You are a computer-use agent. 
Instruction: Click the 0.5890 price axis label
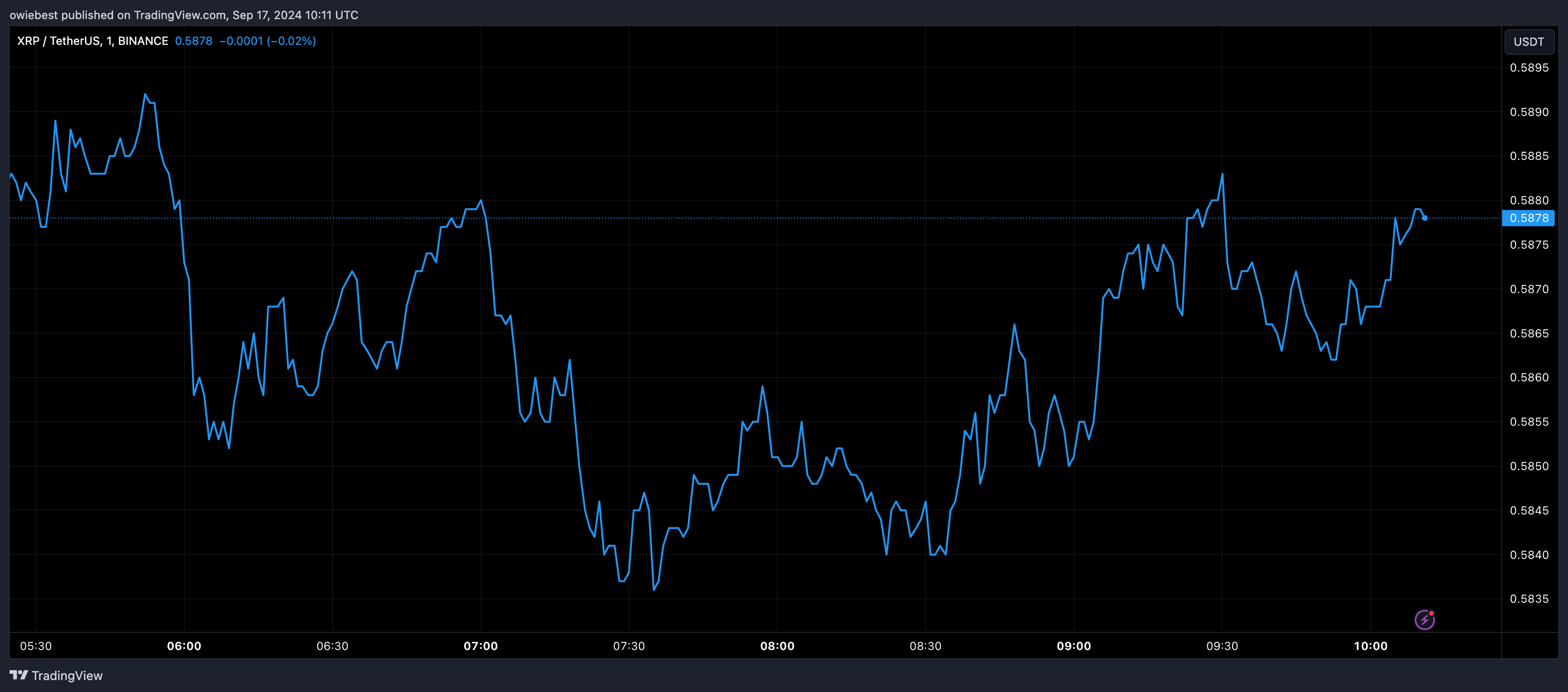click(x=1529, y=112)
